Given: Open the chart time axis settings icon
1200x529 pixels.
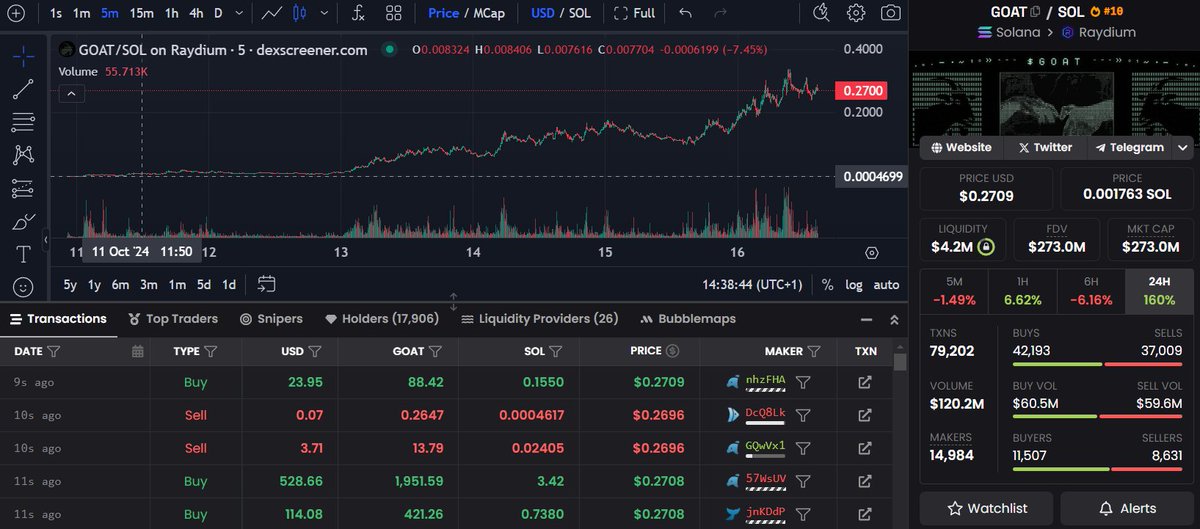Looking at the screenshot, I should (872, 253).
